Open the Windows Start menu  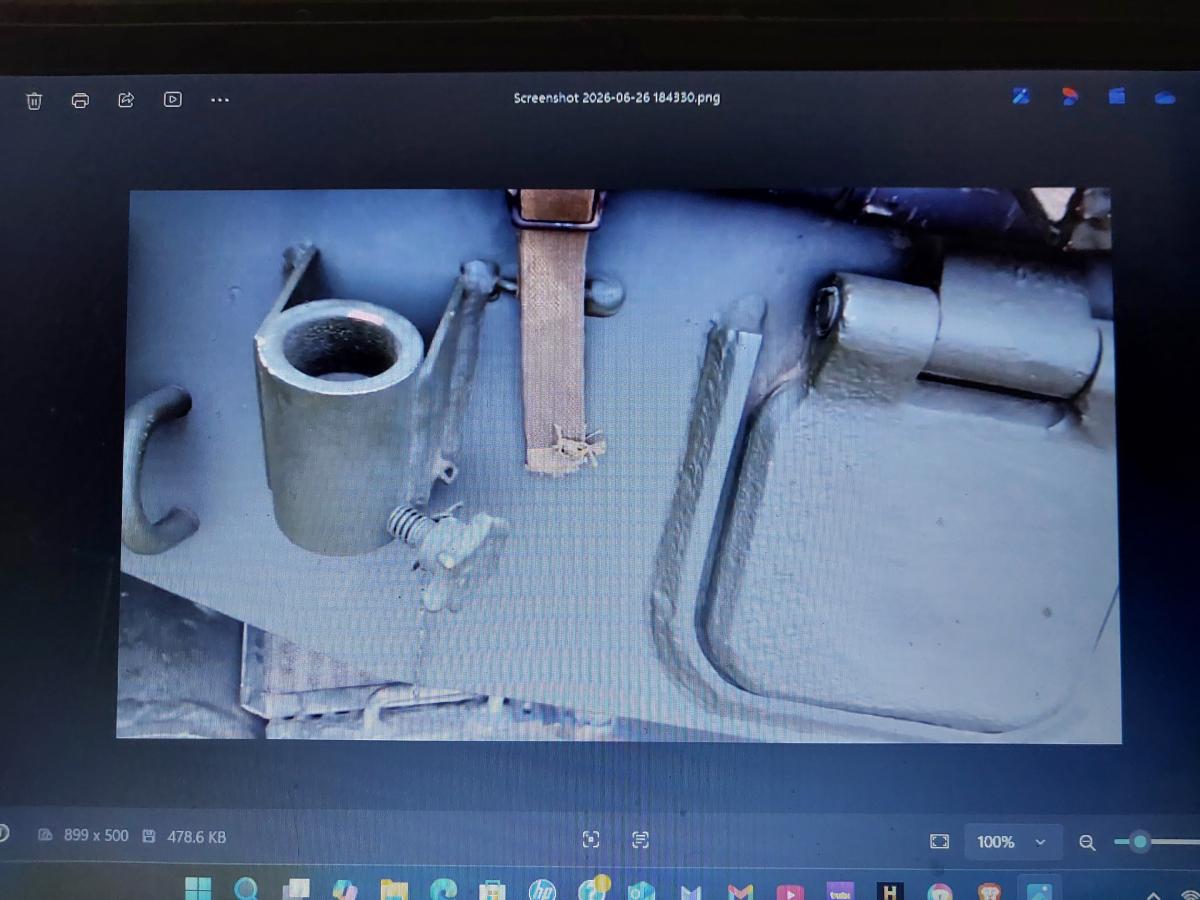coord(198,889)
